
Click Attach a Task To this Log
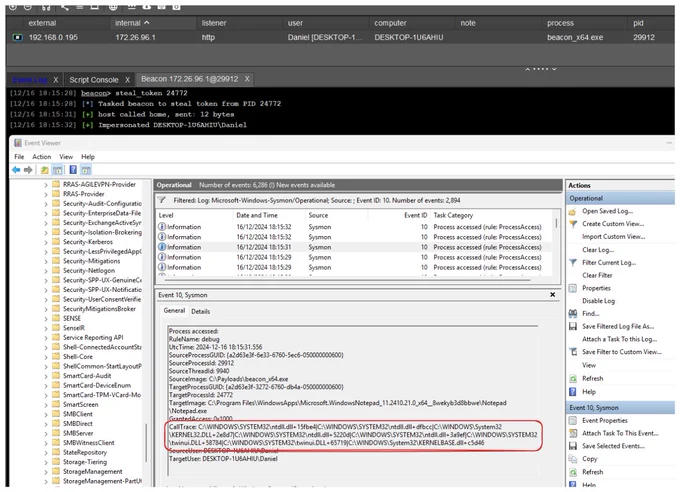pyautogui.click(x=619, y=339)
